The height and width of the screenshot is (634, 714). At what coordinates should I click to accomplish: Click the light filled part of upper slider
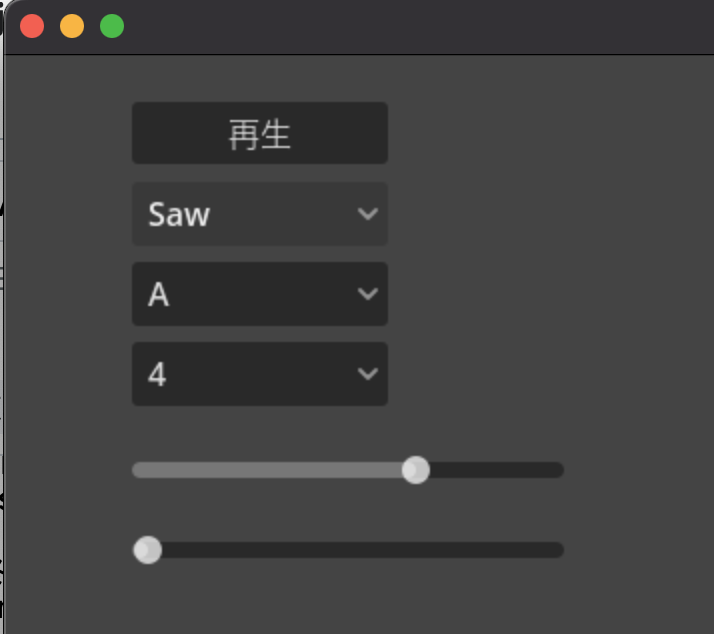point(267,470)
